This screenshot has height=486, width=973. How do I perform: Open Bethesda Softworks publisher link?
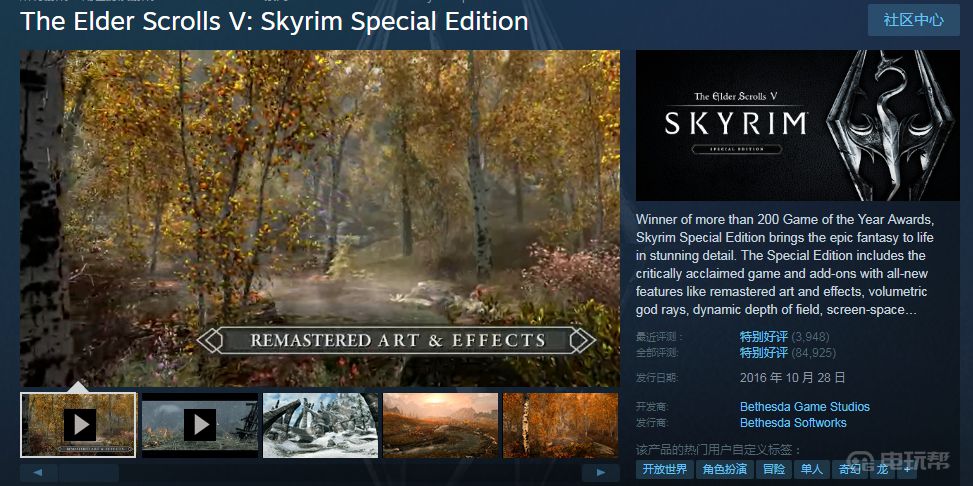pos(793,423)
